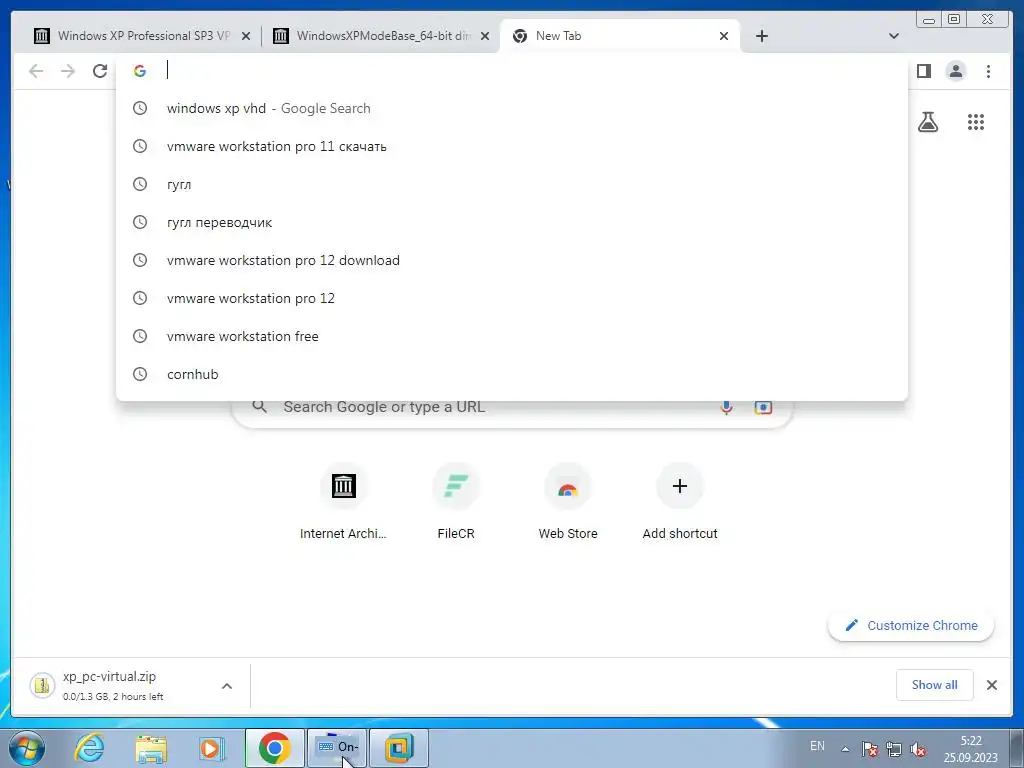1024x768 pixels.
Task: Choose suggestion 'windows xp vhd'
Action: (511, 108)
